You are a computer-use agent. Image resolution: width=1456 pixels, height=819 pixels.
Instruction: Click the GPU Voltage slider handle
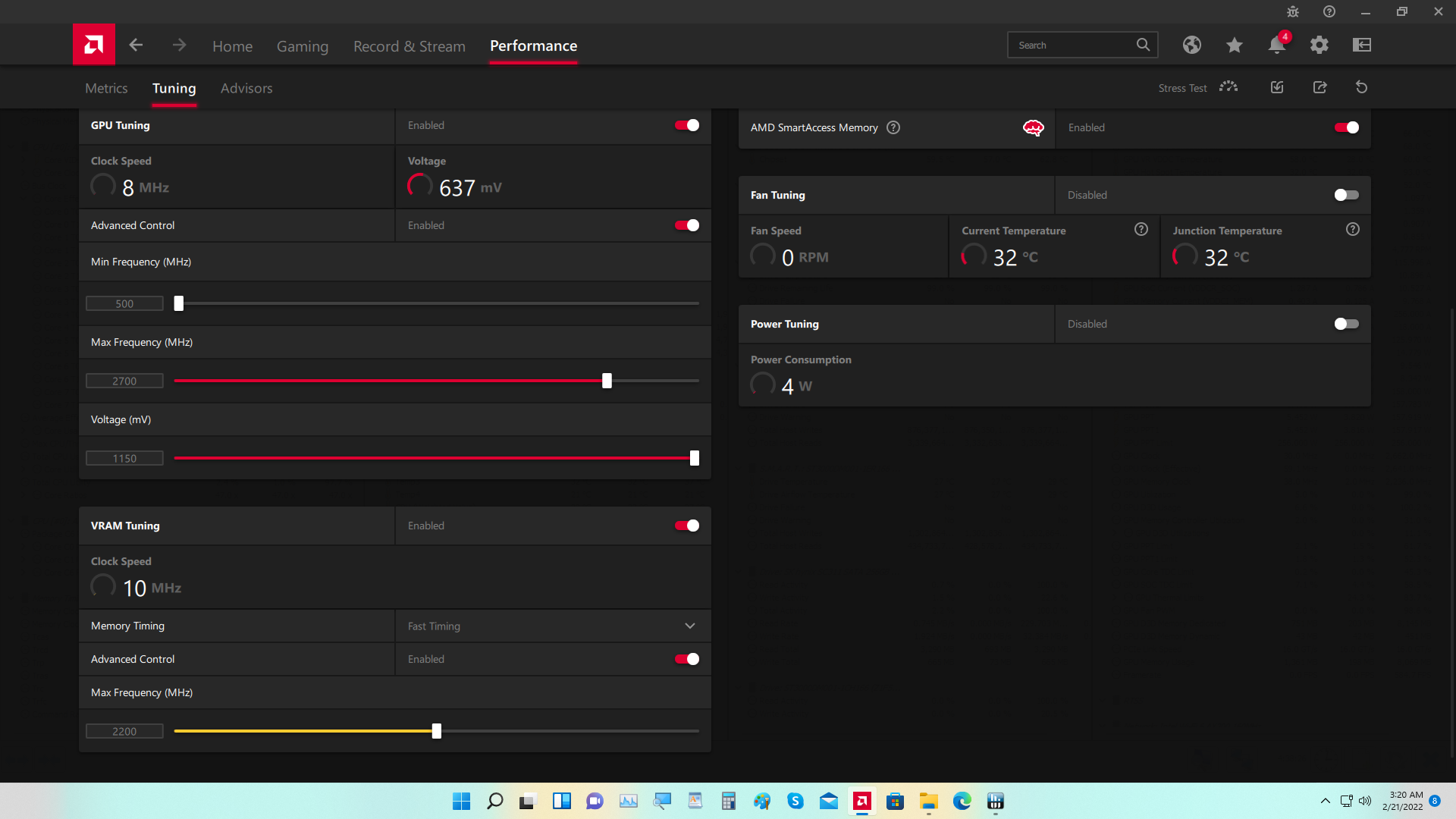click(x=695, y=458)
